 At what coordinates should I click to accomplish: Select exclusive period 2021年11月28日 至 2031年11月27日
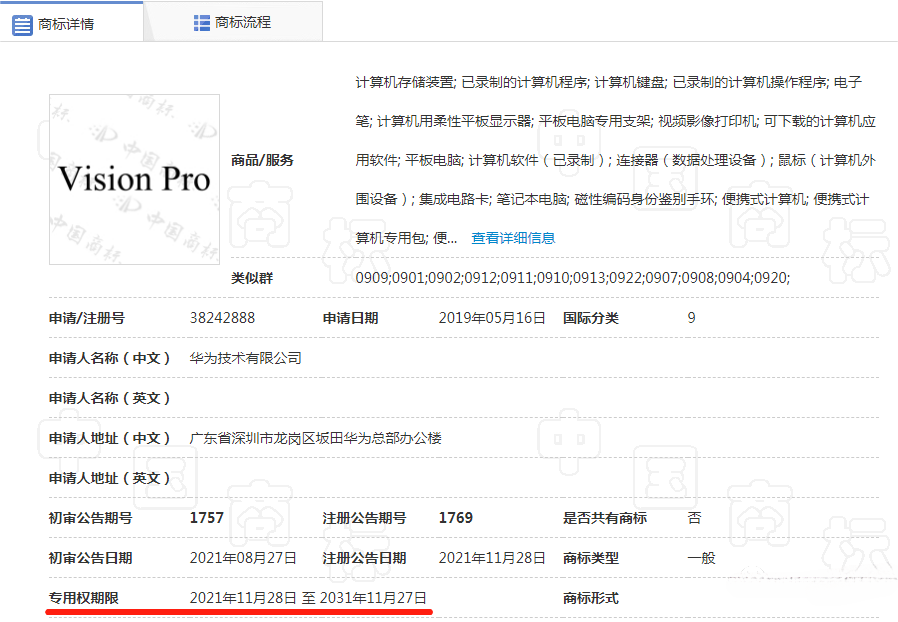[x=308, y=598]
